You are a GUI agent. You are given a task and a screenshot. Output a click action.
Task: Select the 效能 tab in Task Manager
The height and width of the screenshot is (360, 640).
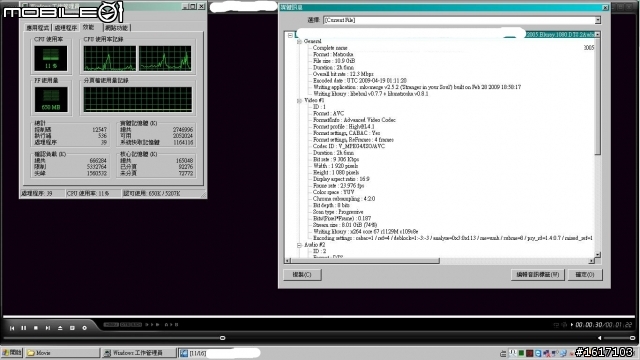point(89,27)
